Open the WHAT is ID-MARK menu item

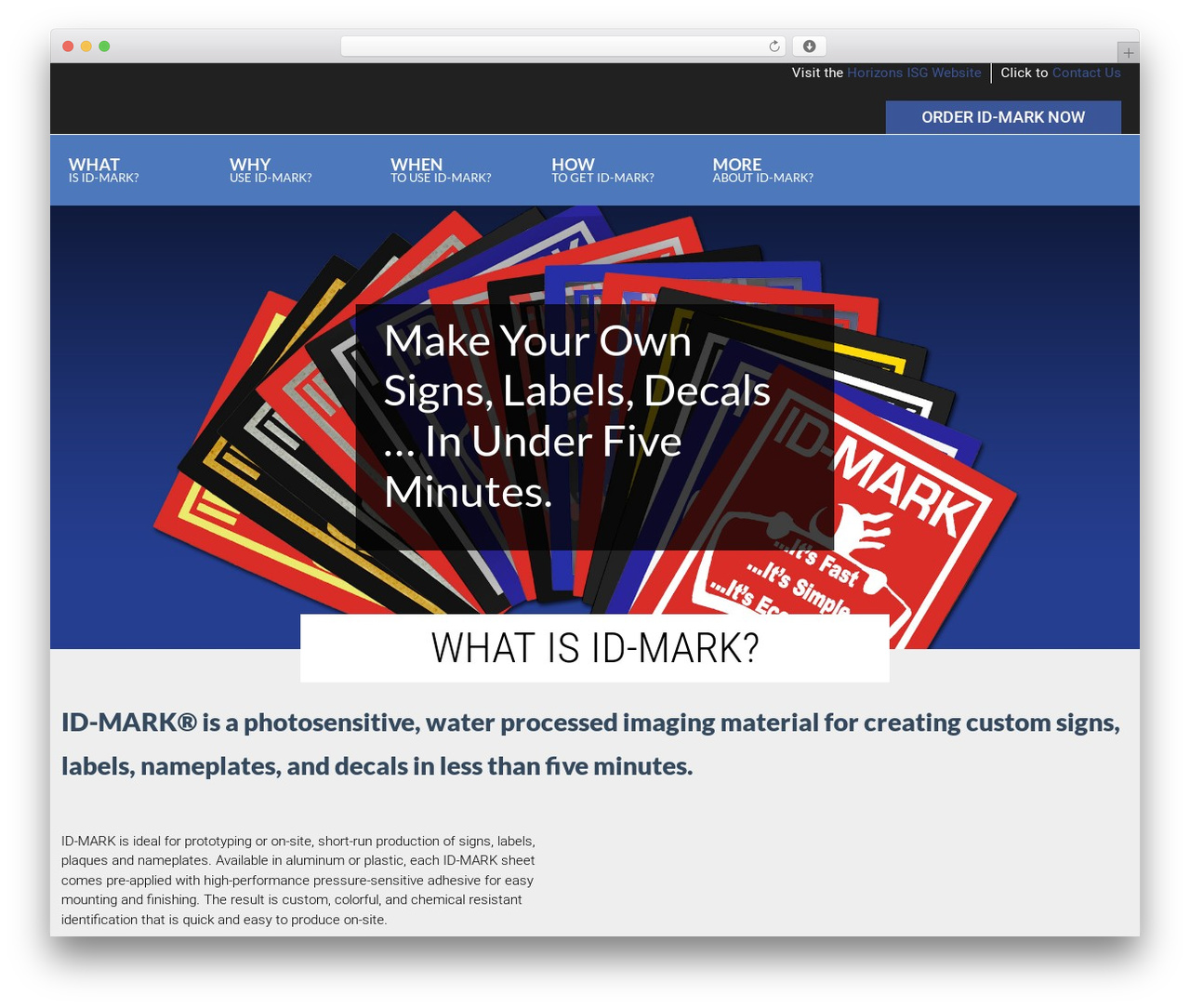click(x=103, y=170)
